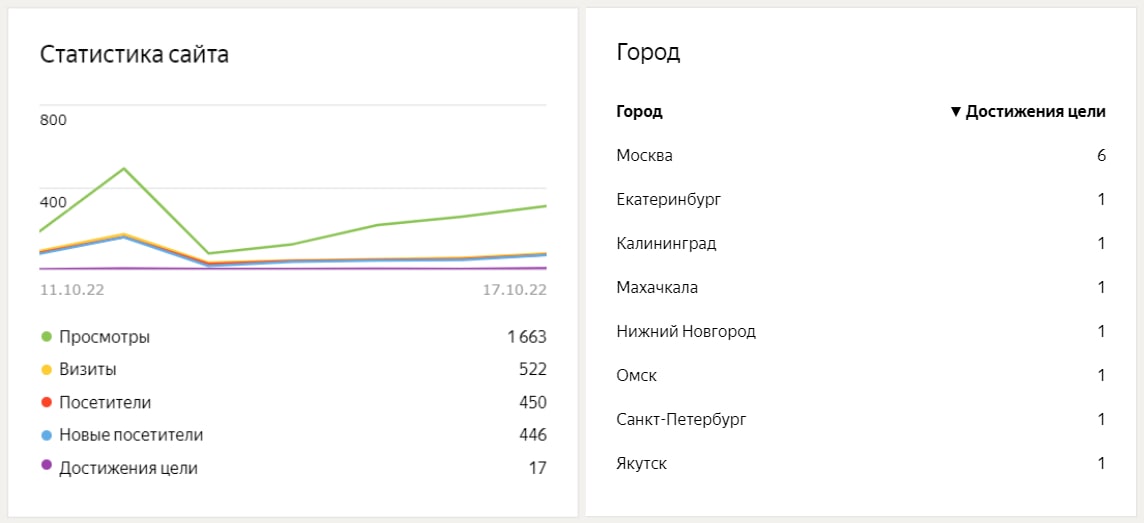Toggle the Новые посетители series label
The image size is (1144, 523).
(131, 435)
